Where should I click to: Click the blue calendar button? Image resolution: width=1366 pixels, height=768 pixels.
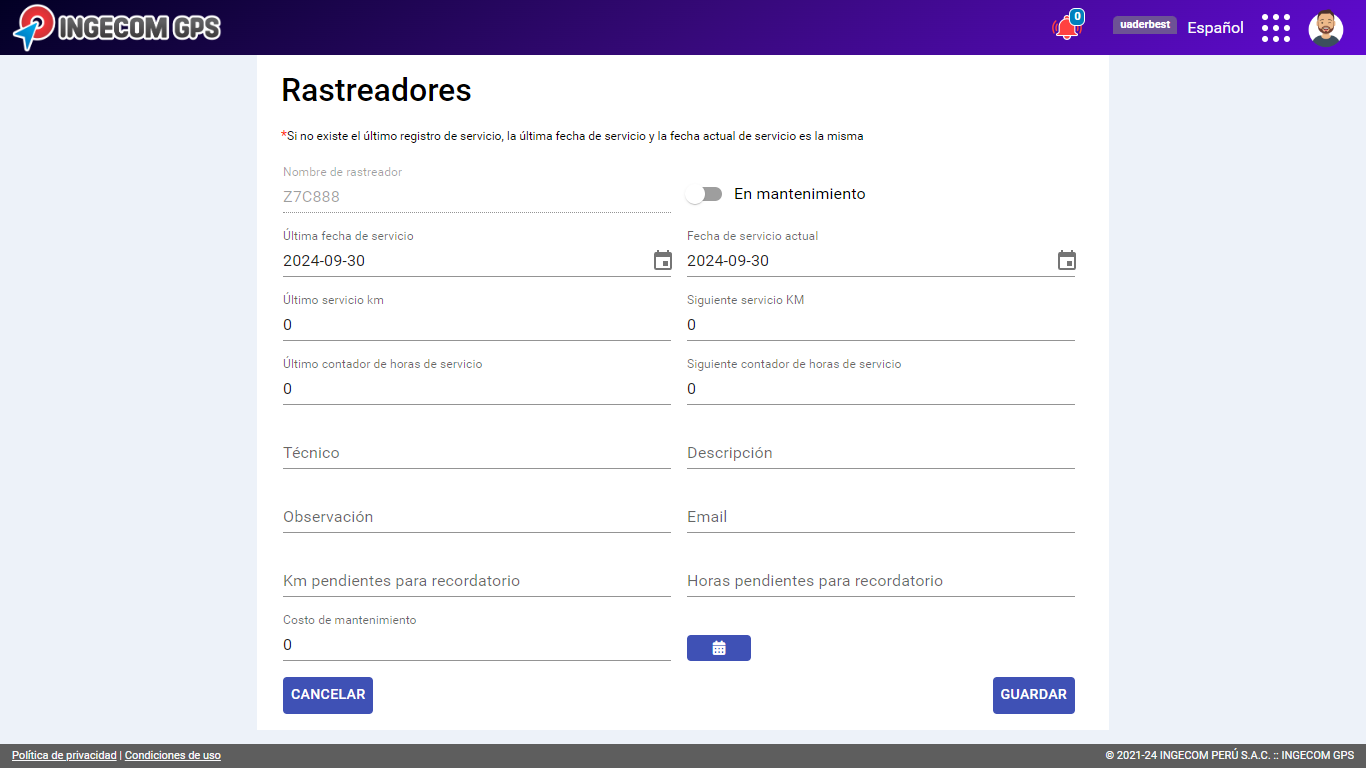(718, 648)
